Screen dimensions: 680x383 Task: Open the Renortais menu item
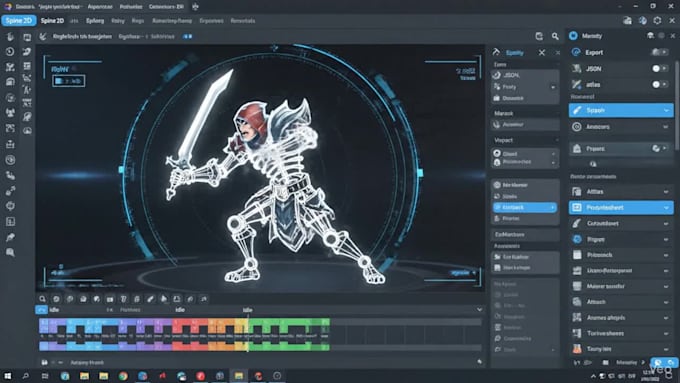click(x=243, y=20)
